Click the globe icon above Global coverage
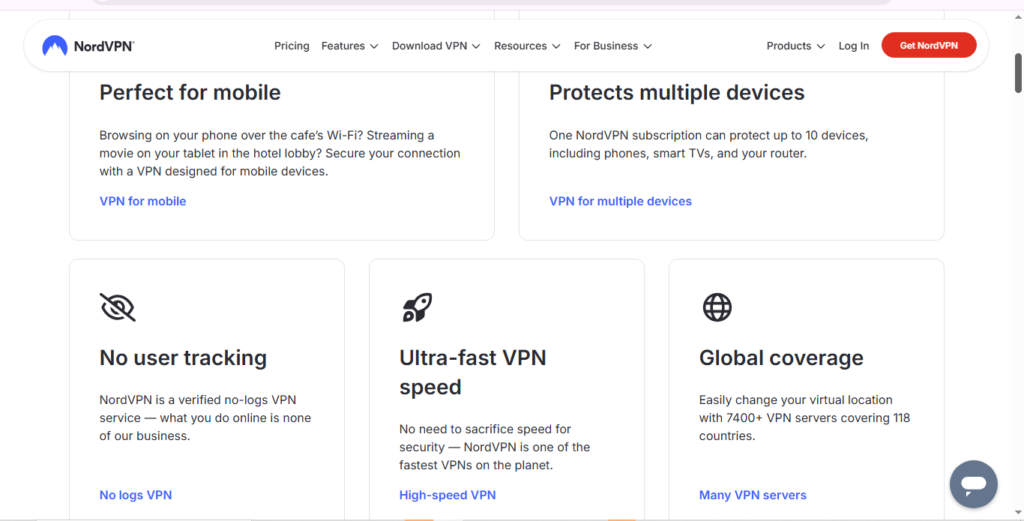Viewport: 1024px width, 521px height. 717,307
